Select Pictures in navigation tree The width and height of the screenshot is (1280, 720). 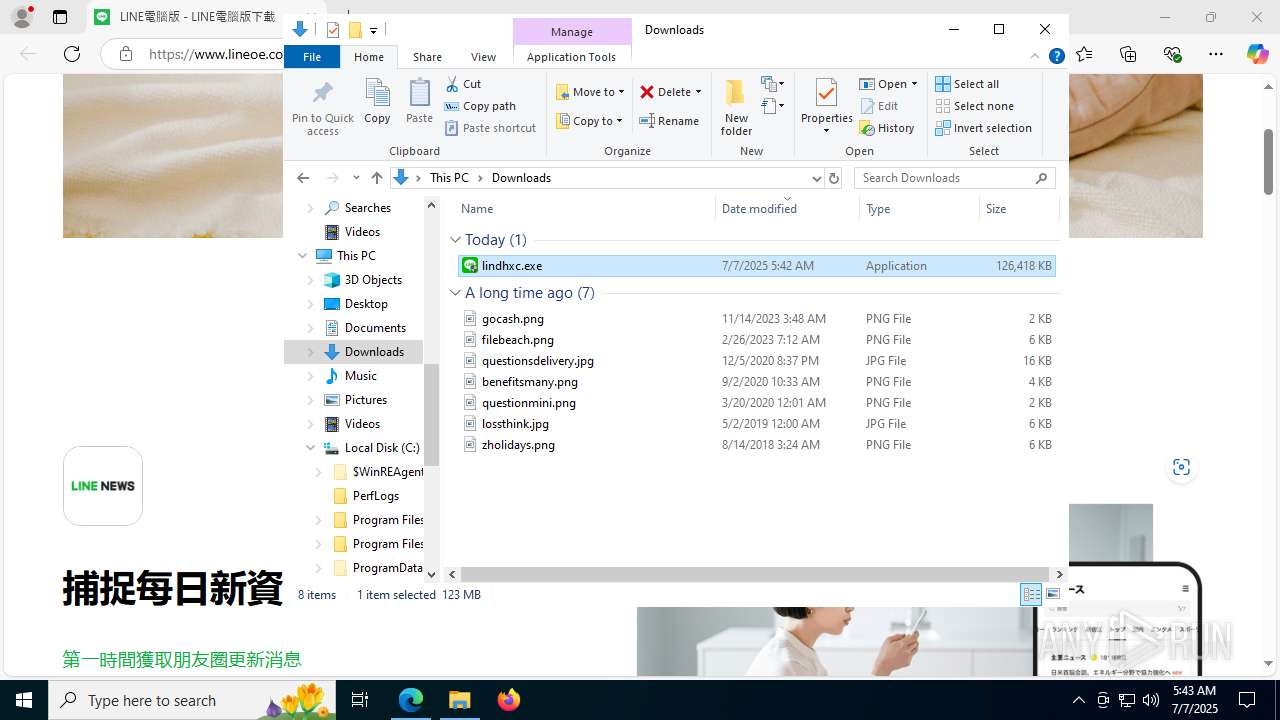[x=366, y=400]
